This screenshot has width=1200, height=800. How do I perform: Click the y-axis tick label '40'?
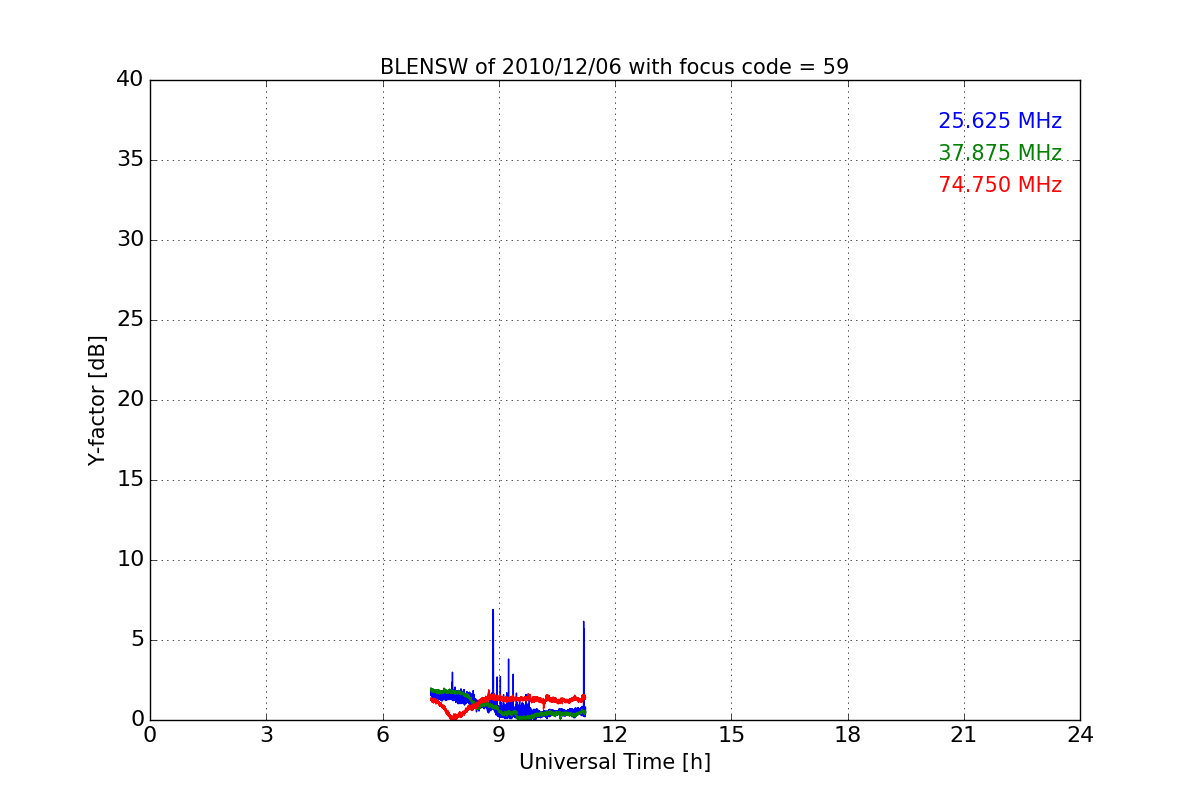[x=130, y=80]
